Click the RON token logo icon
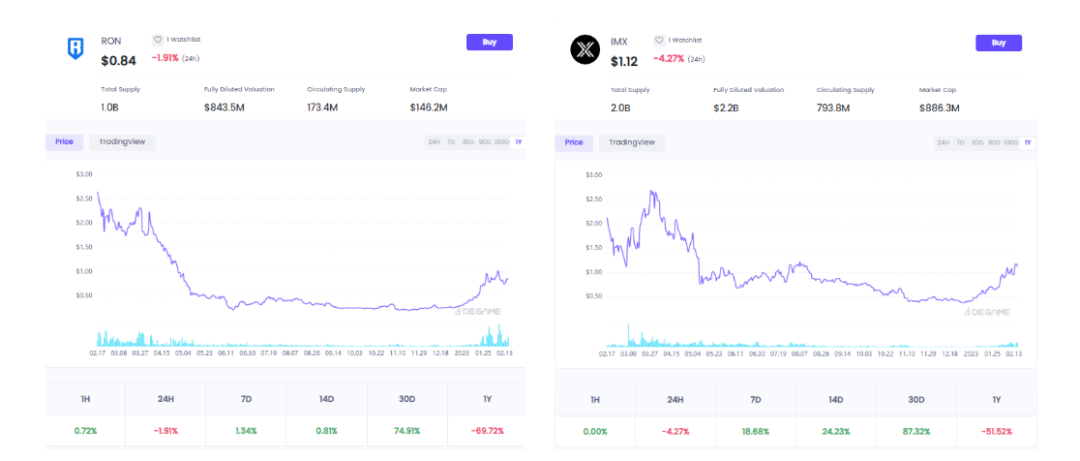Screen dimensions: 1080x461 click(x=75, y=48)
